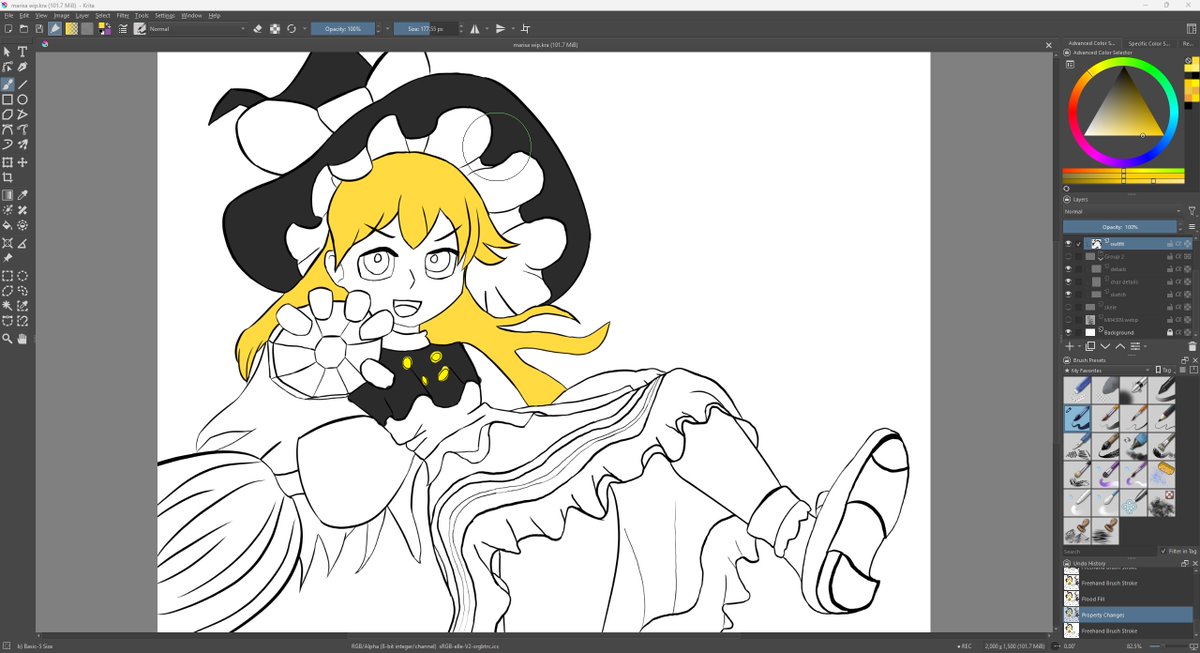Open the Layers panel hamburger options menu
The height and width of the screenshot is (653, 1200).
tap(1192, 227)
